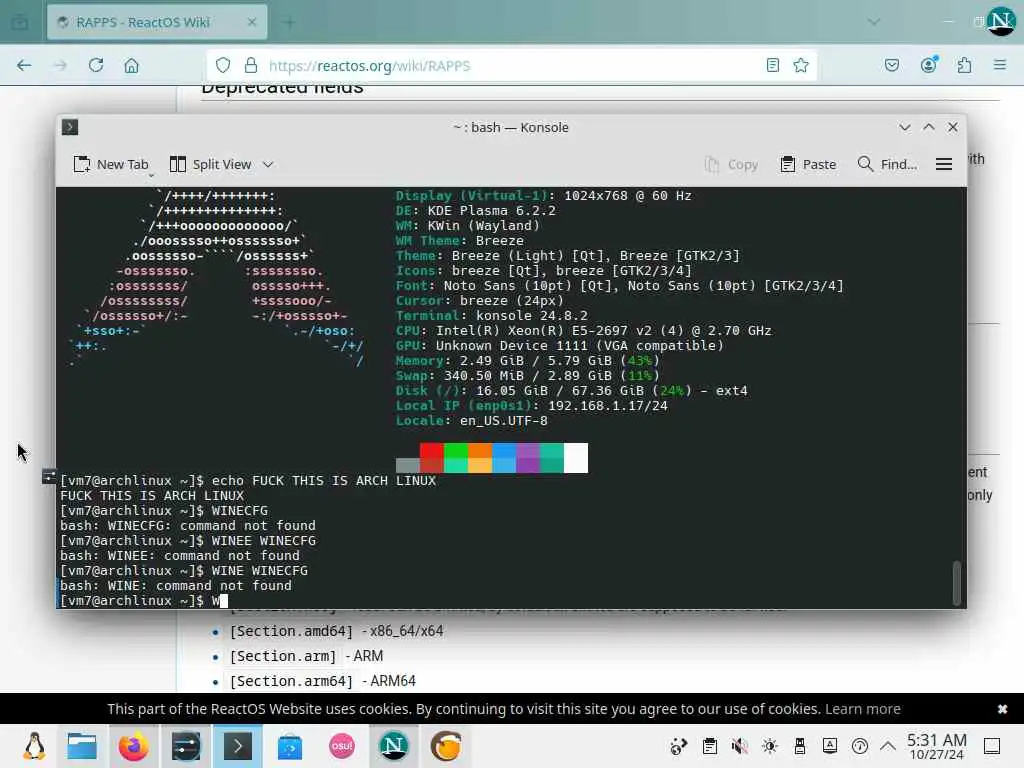Open Firefox extensions panel
This screenshot has width=1024, height=768.
tap(964, 65)
